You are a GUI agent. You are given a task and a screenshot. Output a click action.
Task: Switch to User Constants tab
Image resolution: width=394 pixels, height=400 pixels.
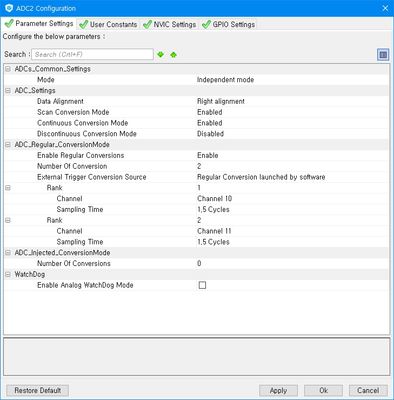pos(109,24)
